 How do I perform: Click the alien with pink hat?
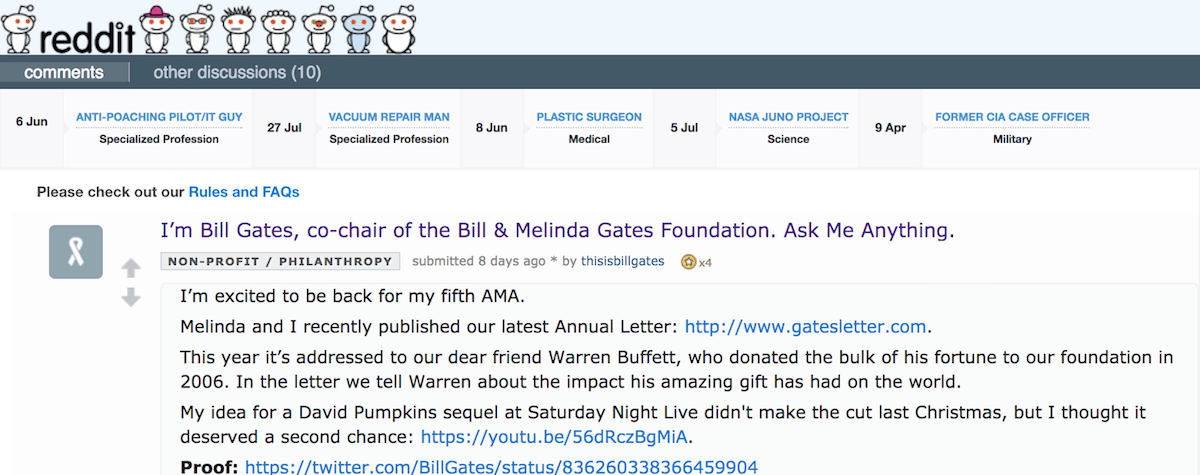[x=157, y=28]
